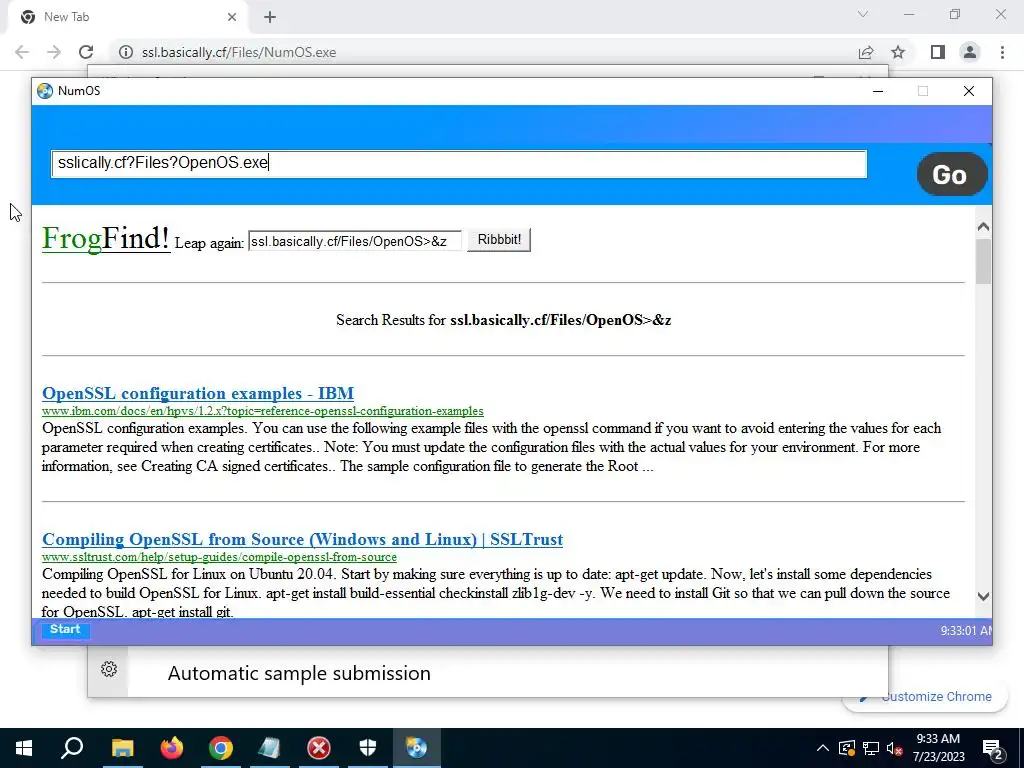This screenshot has width=1024, height=768.
Task: Open Windows Security shield on taskbar
Action: point(368,748)
